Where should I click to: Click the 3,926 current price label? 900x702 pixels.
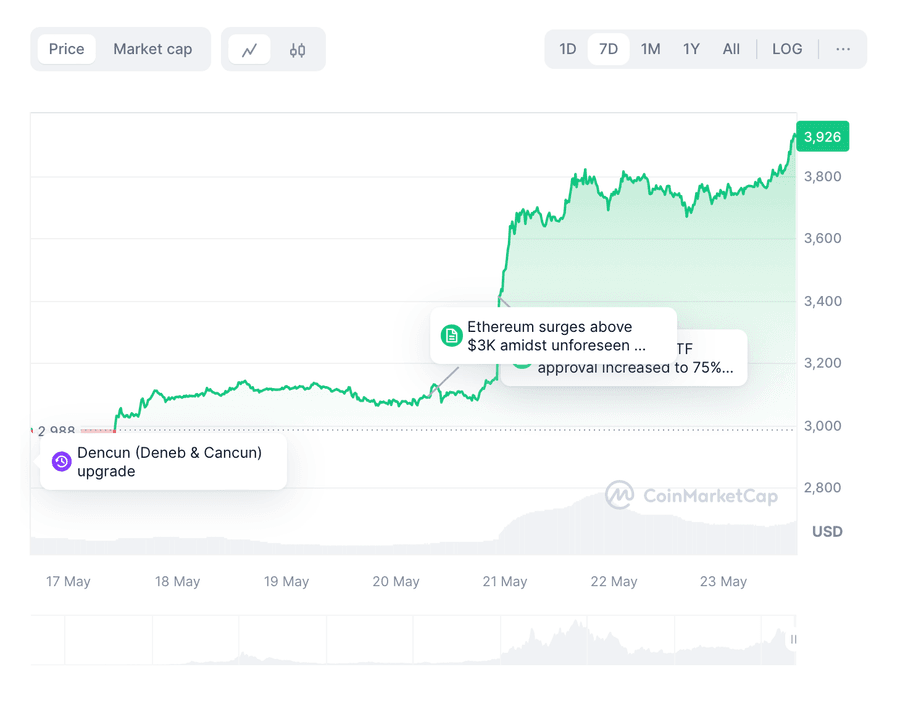click(x=822, y=137)
